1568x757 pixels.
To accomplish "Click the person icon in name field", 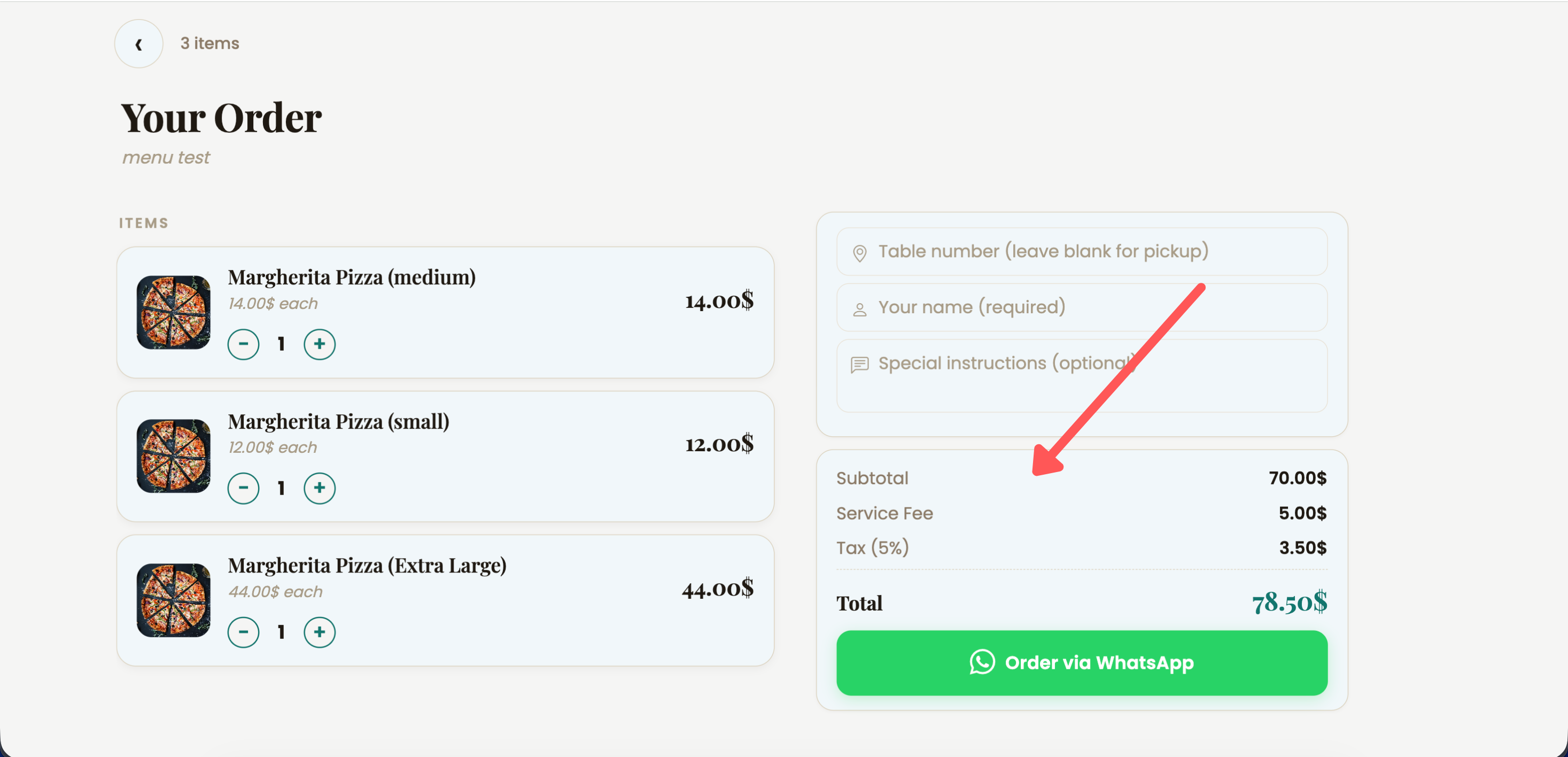I will pos(859,310).
